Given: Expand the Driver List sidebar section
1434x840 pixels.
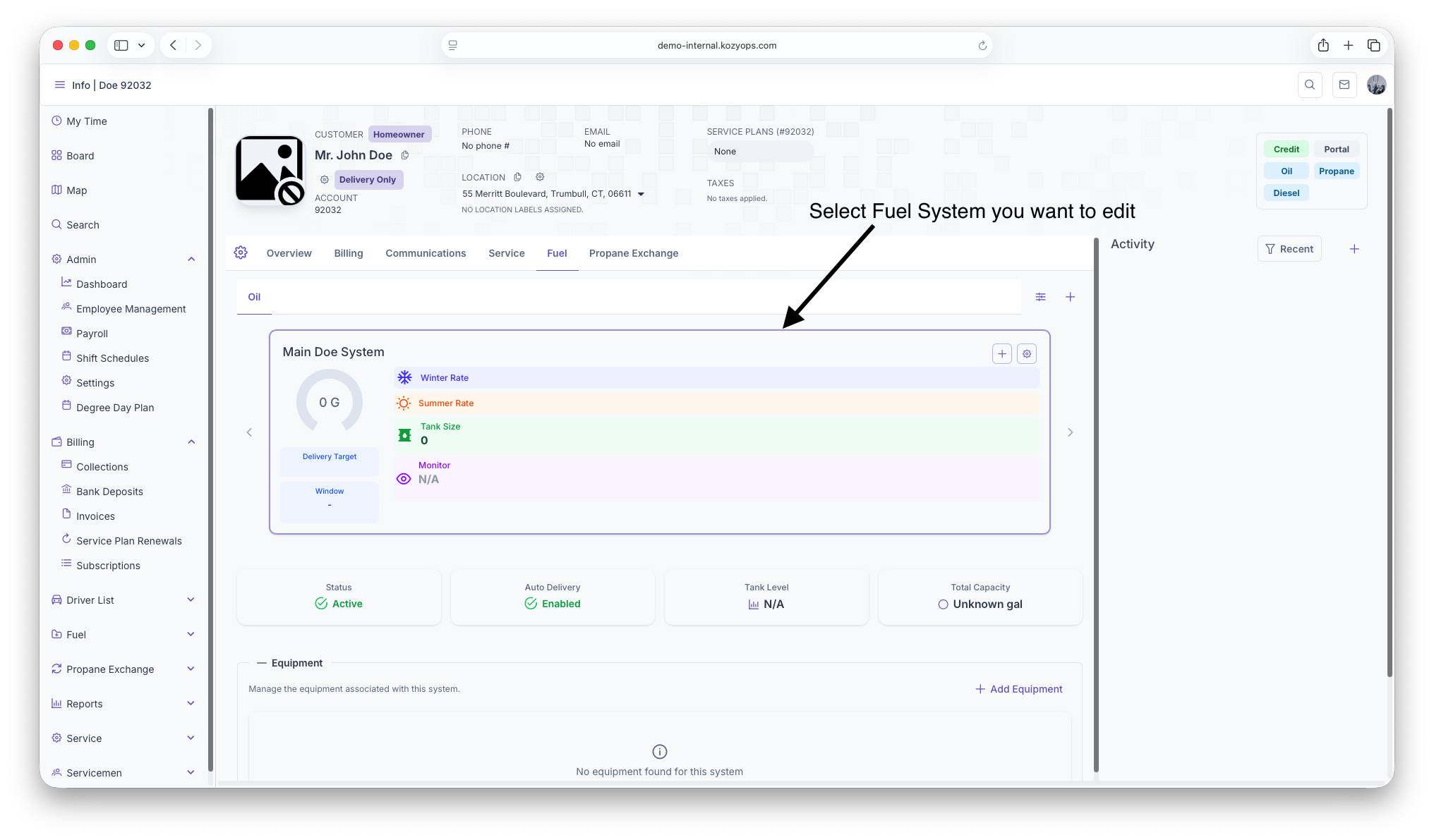Looking at the screenshot, I should 191,599.
